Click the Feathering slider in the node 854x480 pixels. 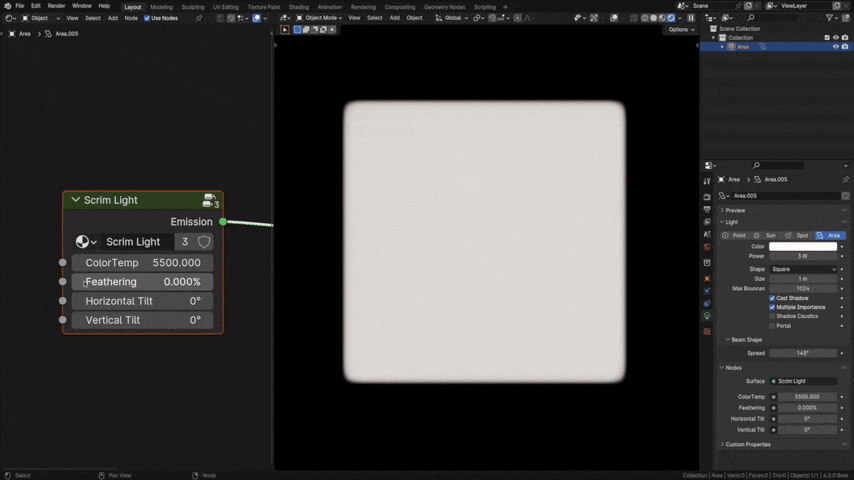click(x=142, y=282)
